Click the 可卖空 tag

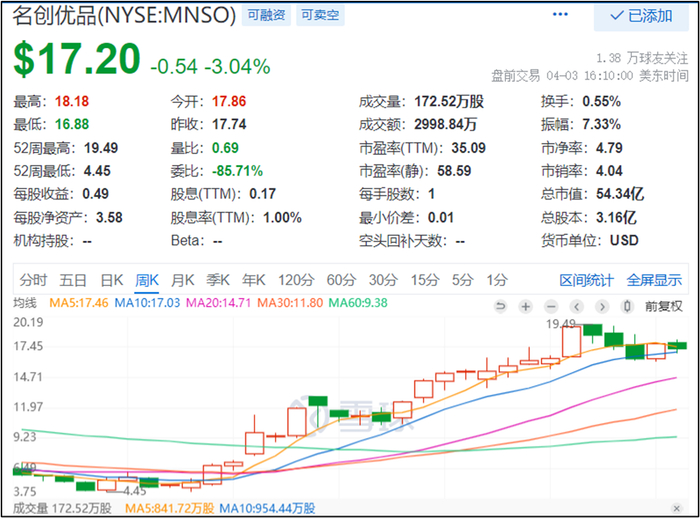[x=320, y=15]
